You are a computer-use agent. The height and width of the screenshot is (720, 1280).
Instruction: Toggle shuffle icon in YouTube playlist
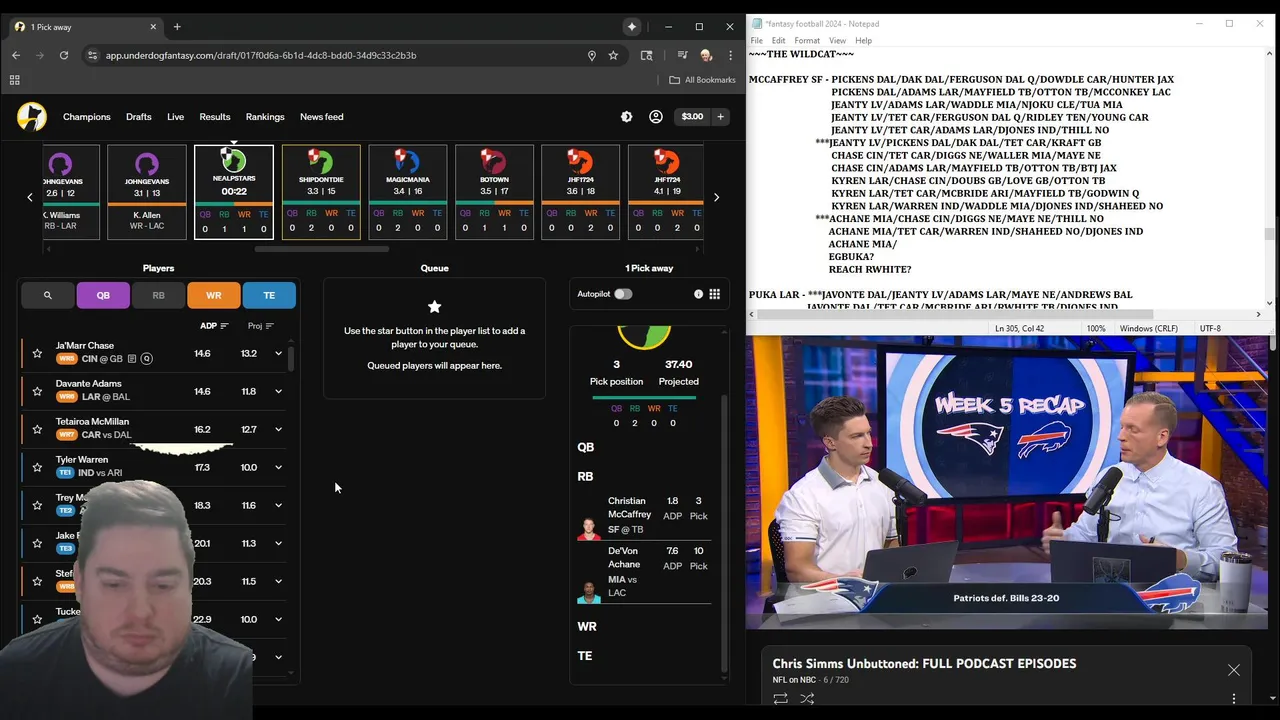(x=807, y=699)
